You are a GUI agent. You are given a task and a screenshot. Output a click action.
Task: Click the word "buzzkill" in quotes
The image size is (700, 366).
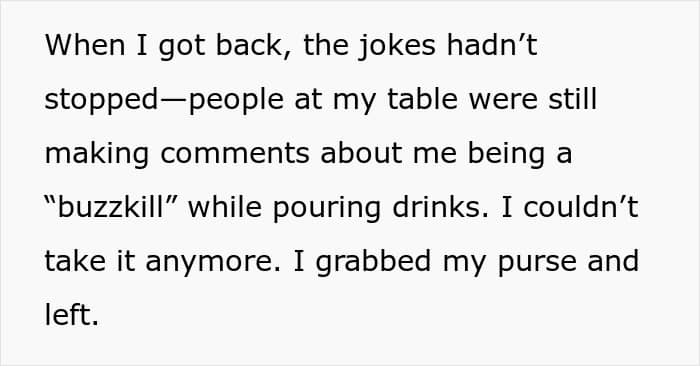click(111, 207)
